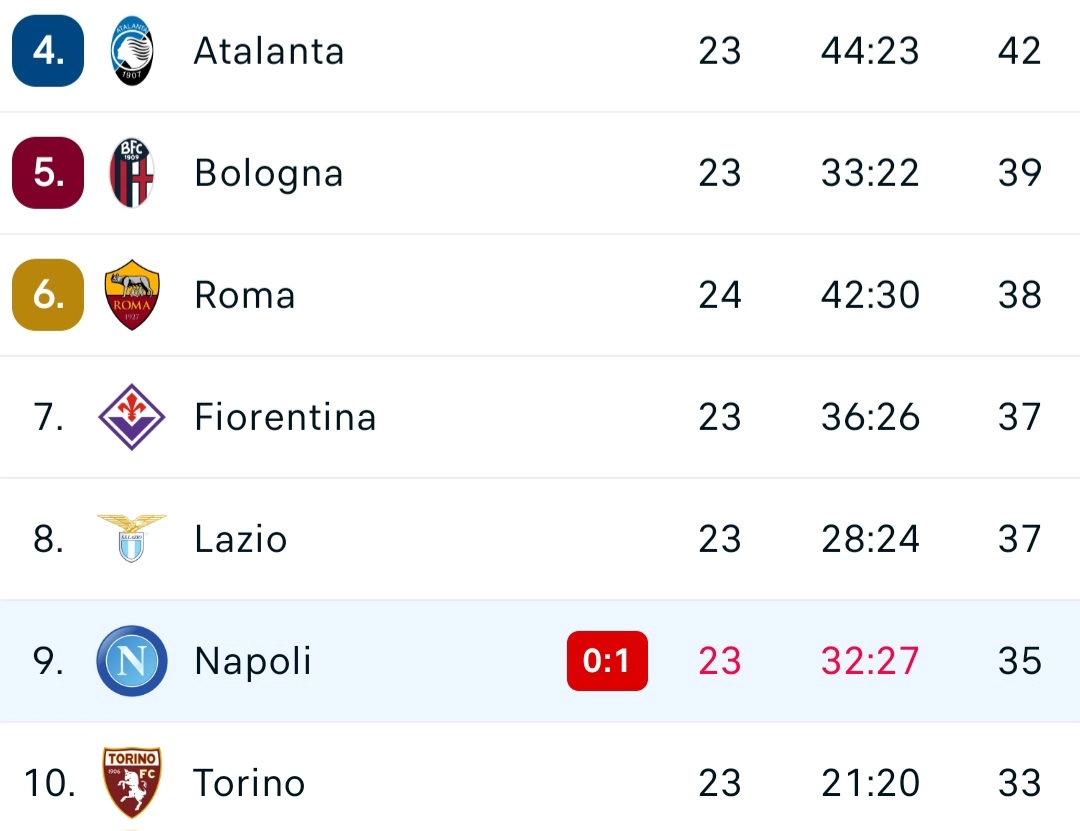The image size is (1080, 831).
Task: Click Roma's goal difference 42:30
Action: [869, 295]
